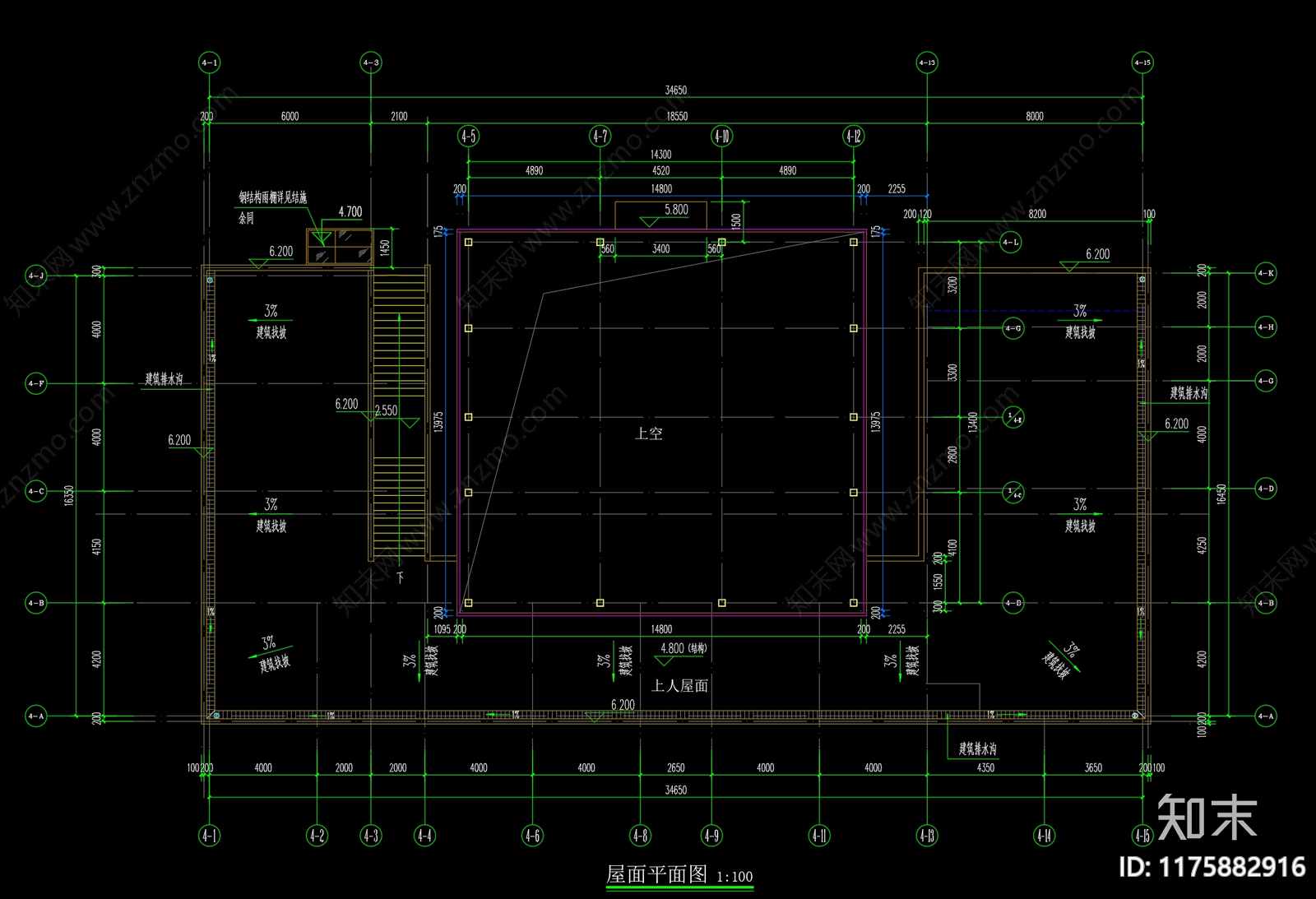
Task: Click the 4-F grid axis bubble
Action: (36, 383)
